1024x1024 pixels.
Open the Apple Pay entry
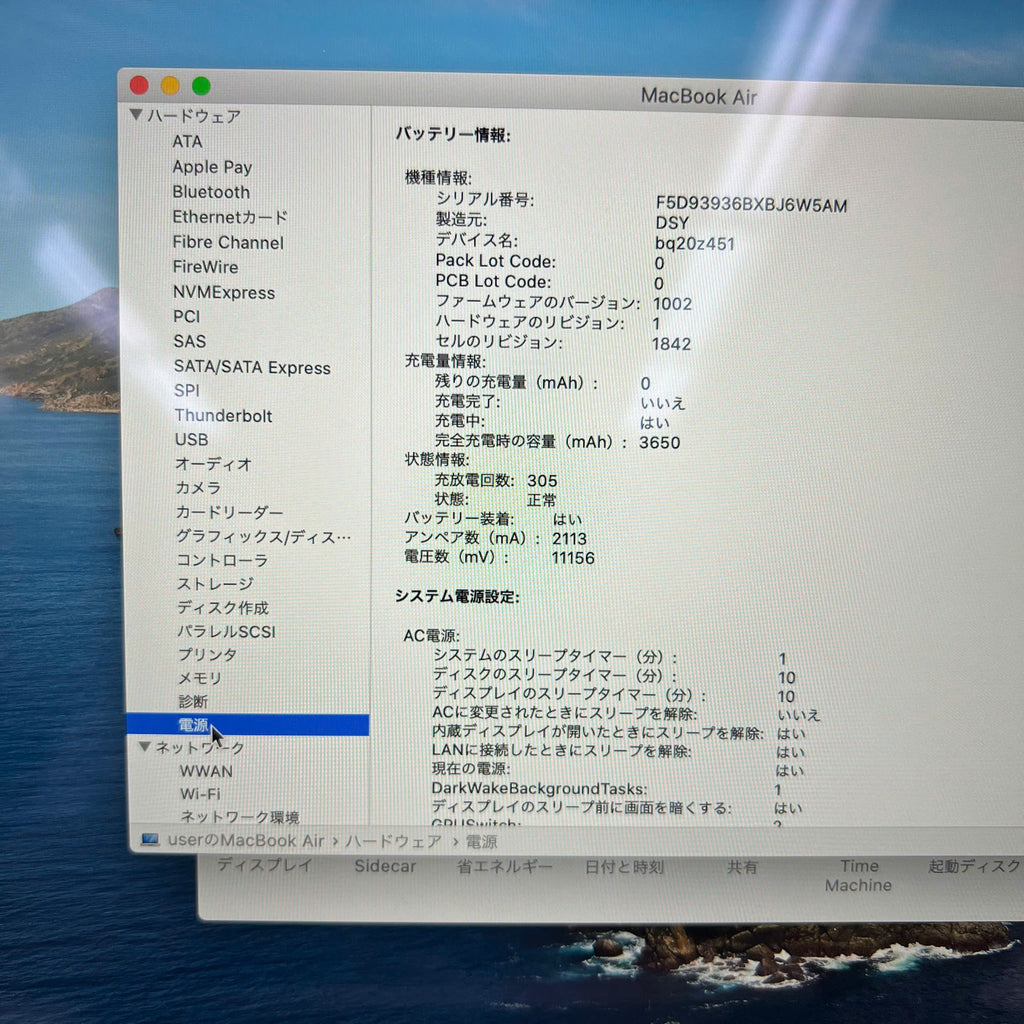coord(212,167)
